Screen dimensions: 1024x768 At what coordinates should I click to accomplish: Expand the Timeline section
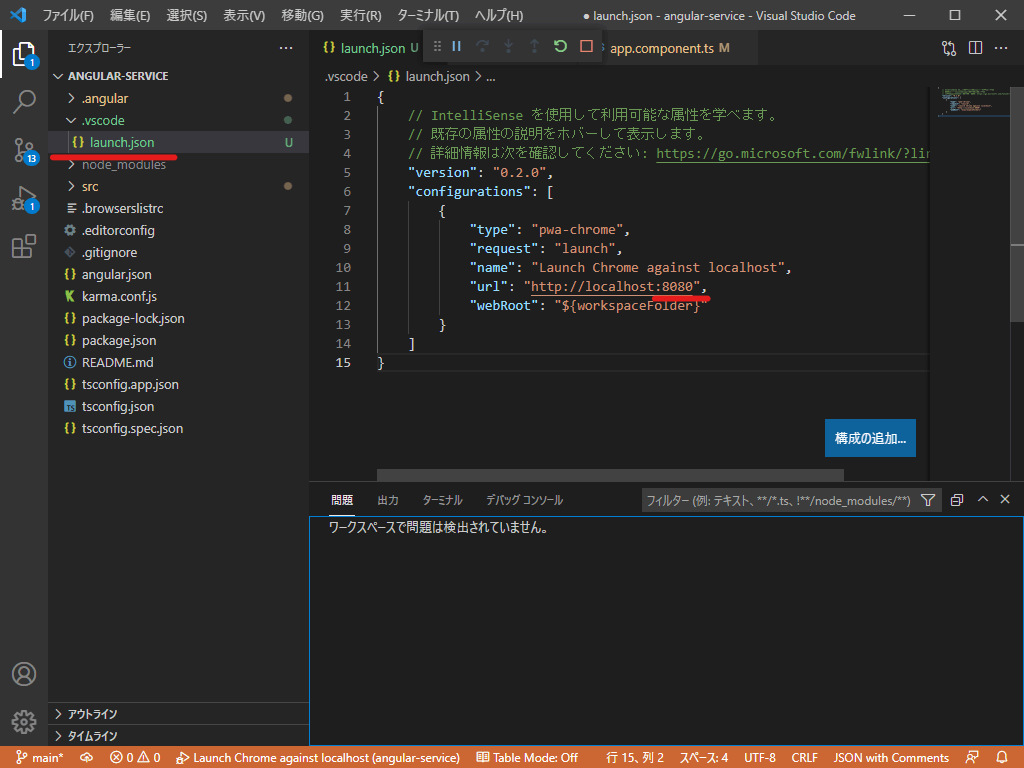(178, 736)
